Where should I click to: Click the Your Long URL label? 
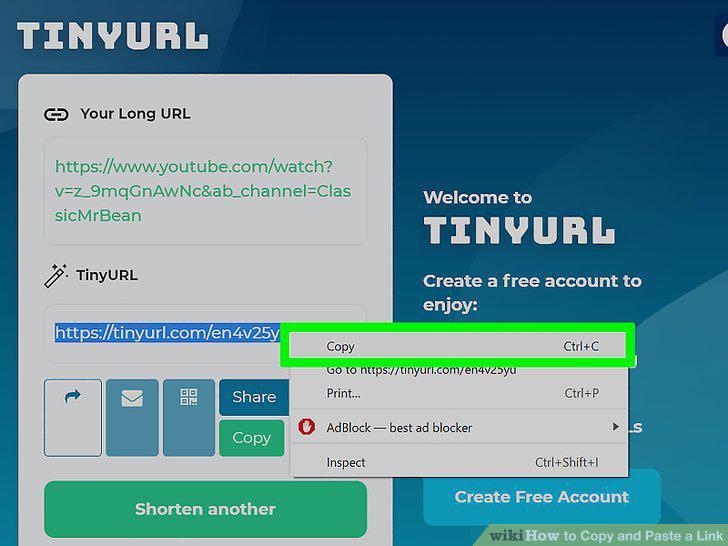point(135,114)
